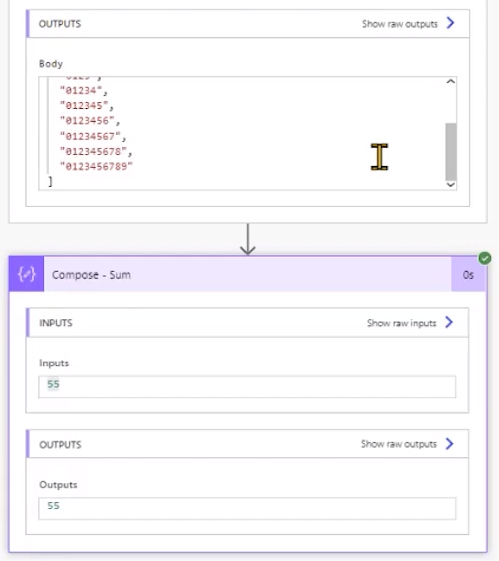The image size is (499, 561).
Task: Click the 0s duration label
Action: coord(468,275)
